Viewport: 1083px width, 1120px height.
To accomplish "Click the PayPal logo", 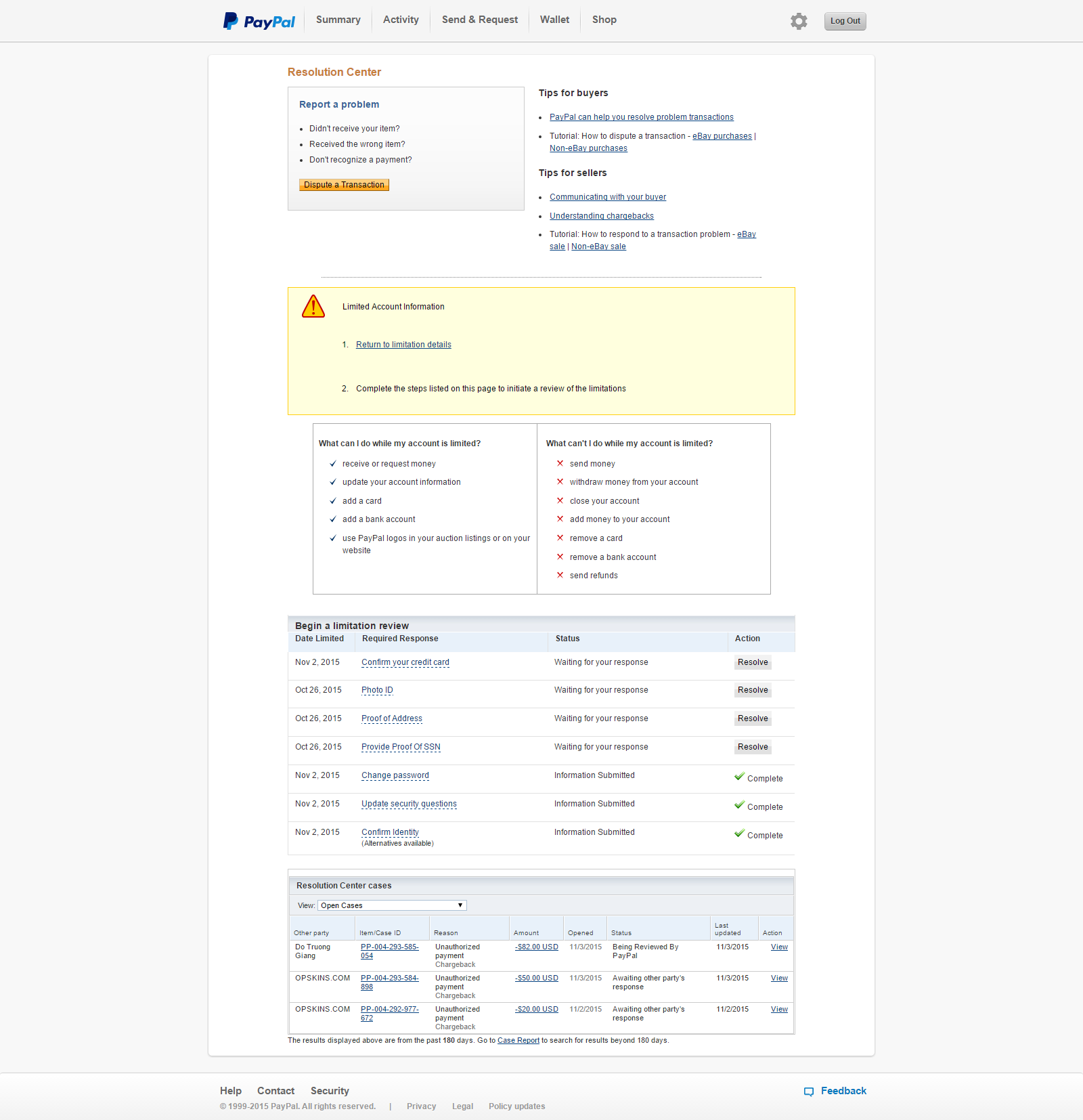I will tap(259, 21).
